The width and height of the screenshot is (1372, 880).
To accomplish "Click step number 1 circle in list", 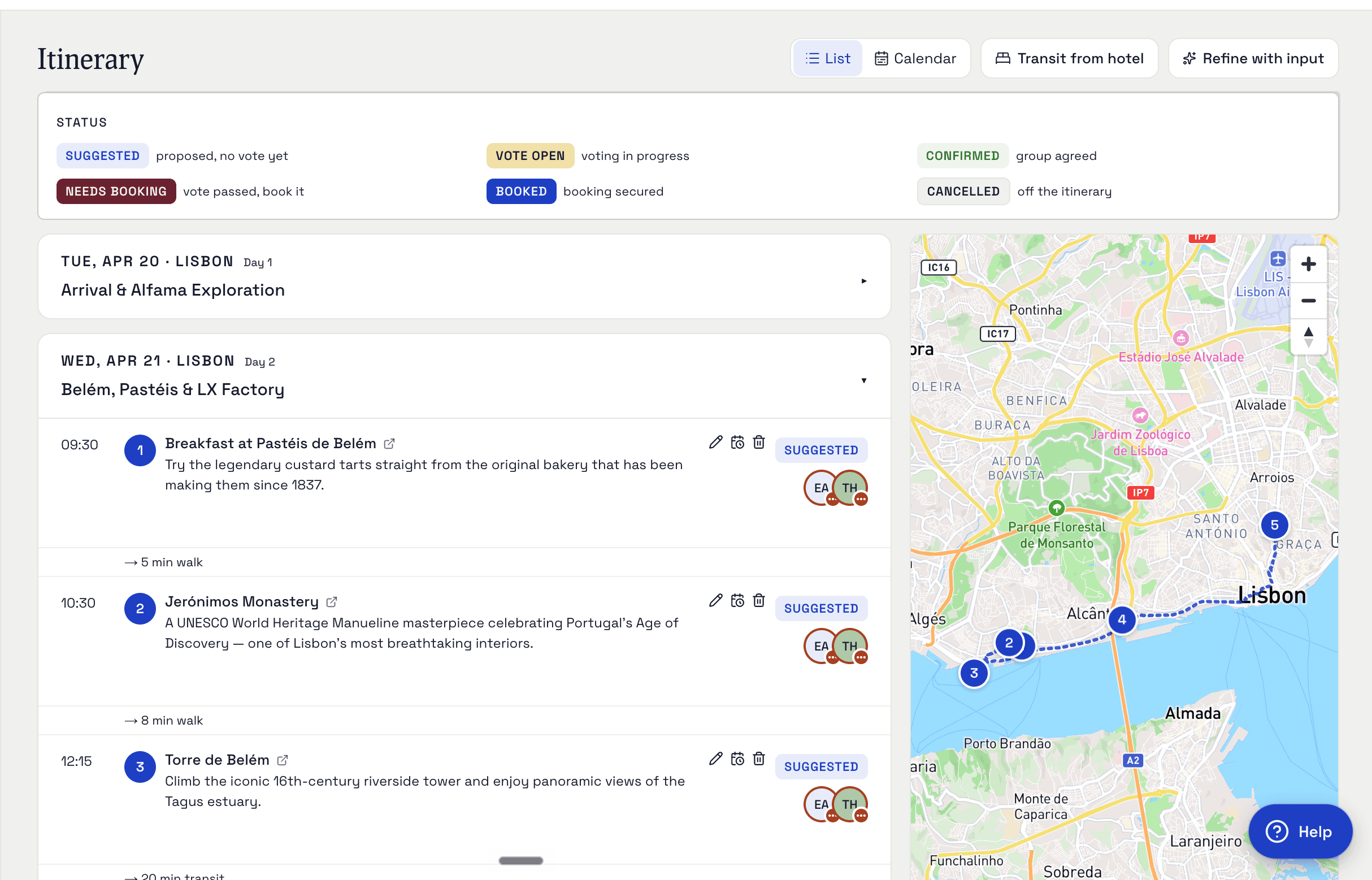I will [x=140, y=450].
